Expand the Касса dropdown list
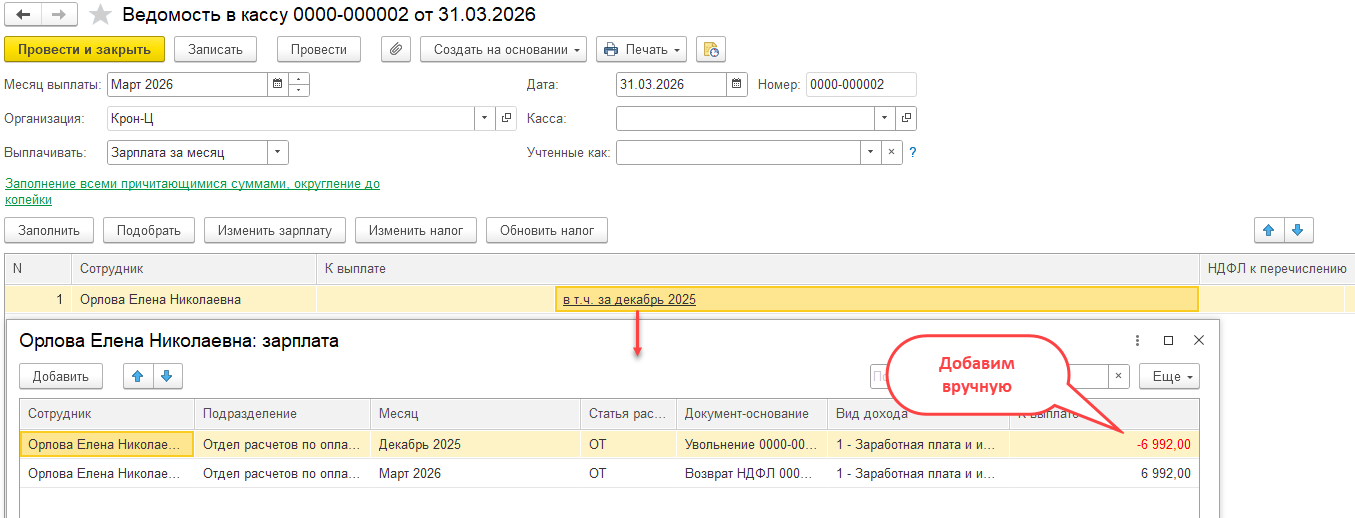The image size is (1355, 518). [x=885, y=118]
